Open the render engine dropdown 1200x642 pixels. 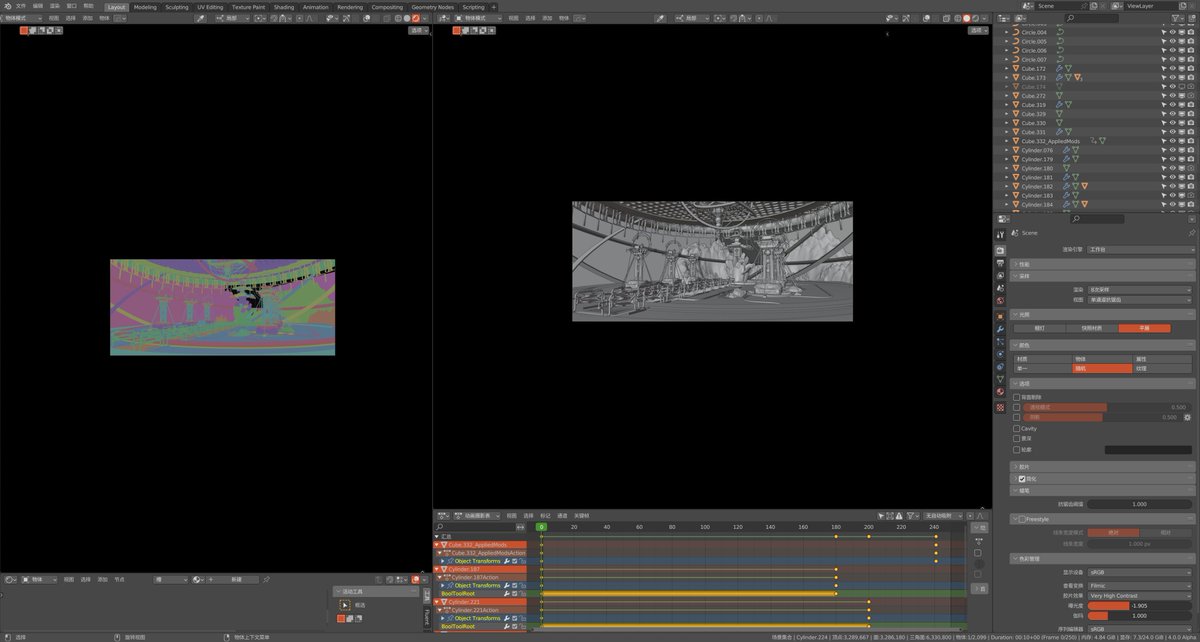coord(1140,249)
